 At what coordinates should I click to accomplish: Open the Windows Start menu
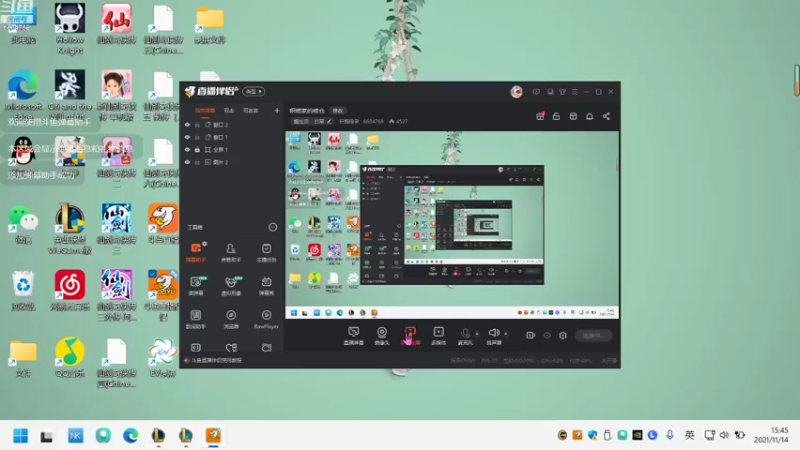pos(20,436)
